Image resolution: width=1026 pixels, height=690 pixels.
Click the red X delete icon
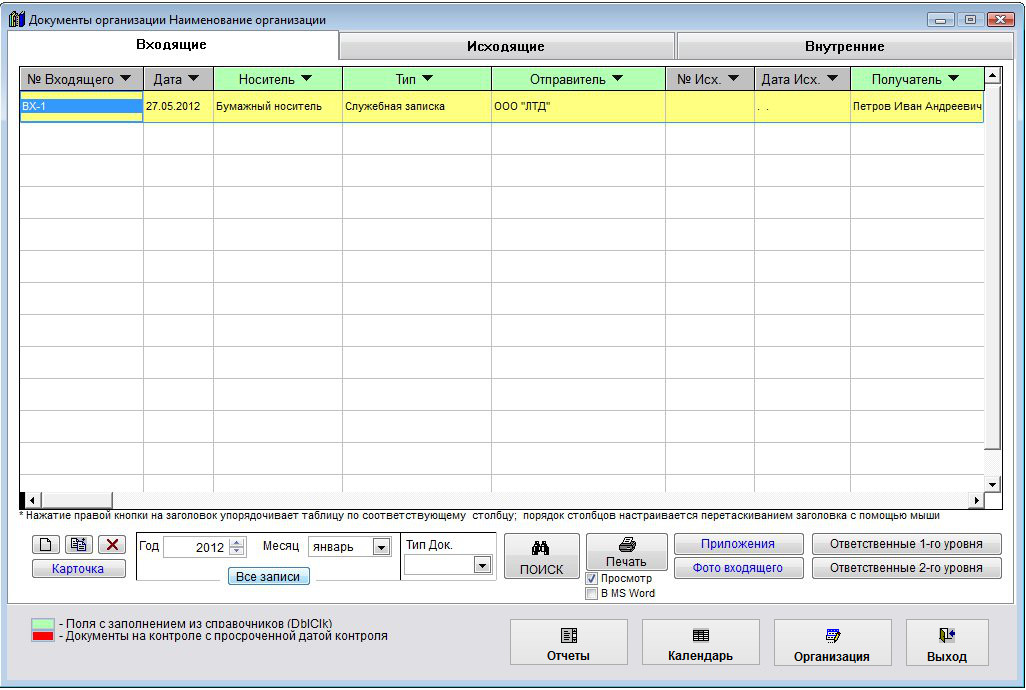tap(111, 545)
